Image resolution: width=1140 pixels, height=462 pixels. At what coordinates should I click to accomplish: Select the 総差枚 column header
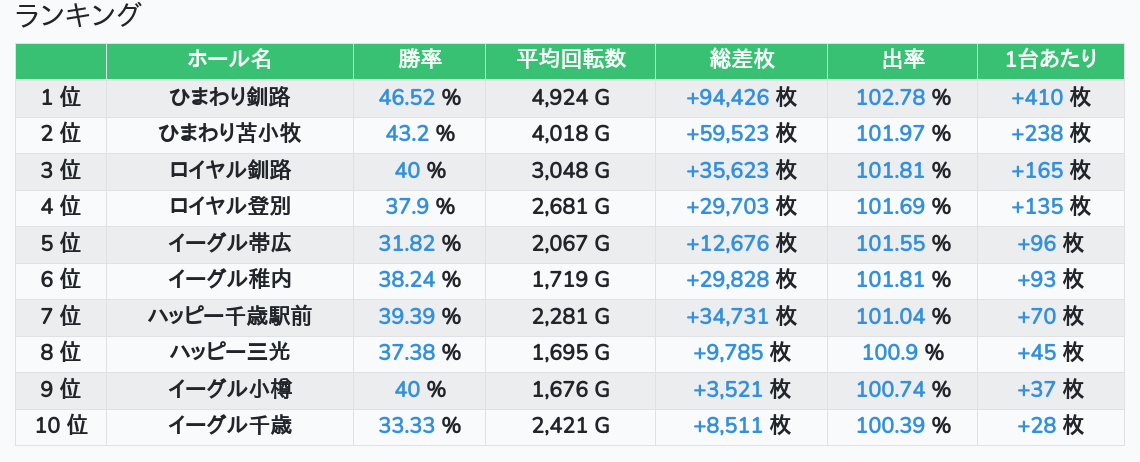click(x=741, y=60)
